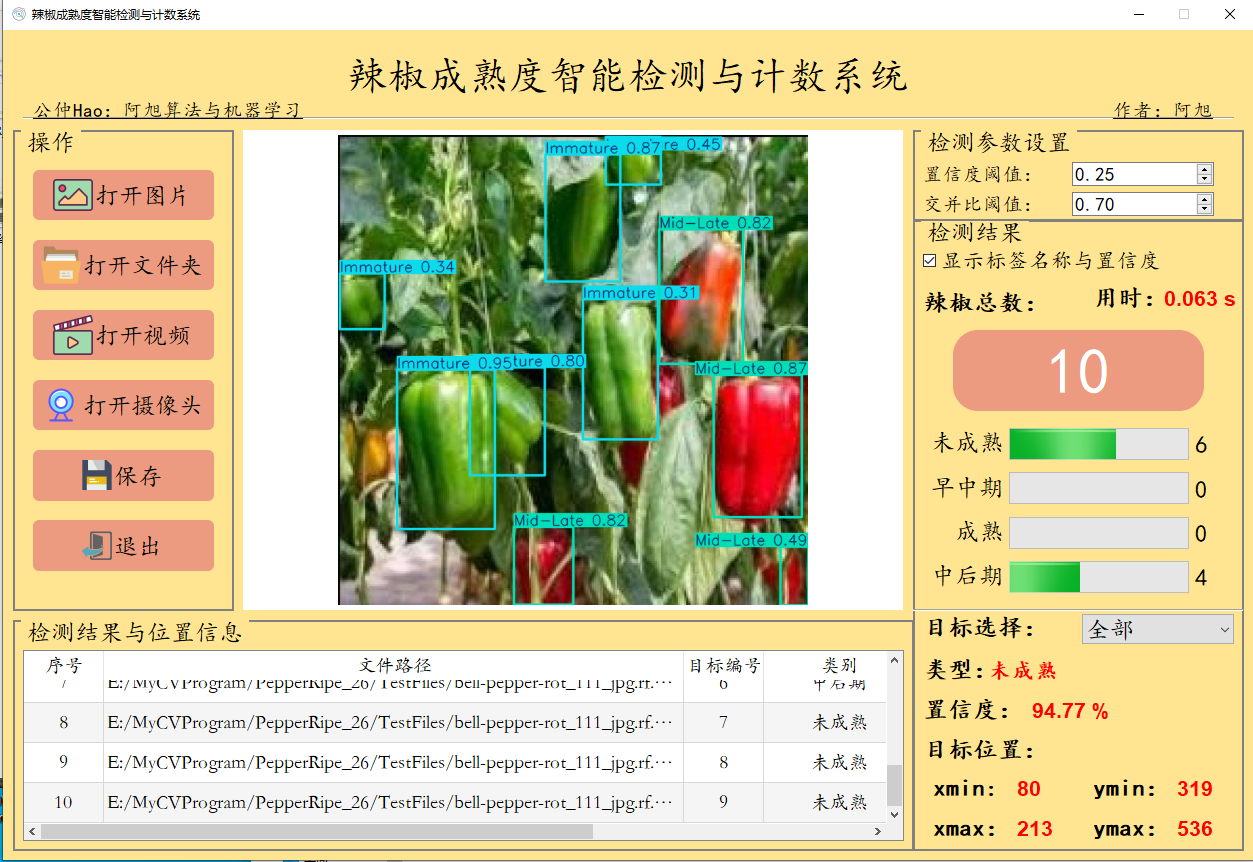This screenshot has width=1253, height=862.
Task: Open video via 打开视频 label
Action: coord(143,336)
